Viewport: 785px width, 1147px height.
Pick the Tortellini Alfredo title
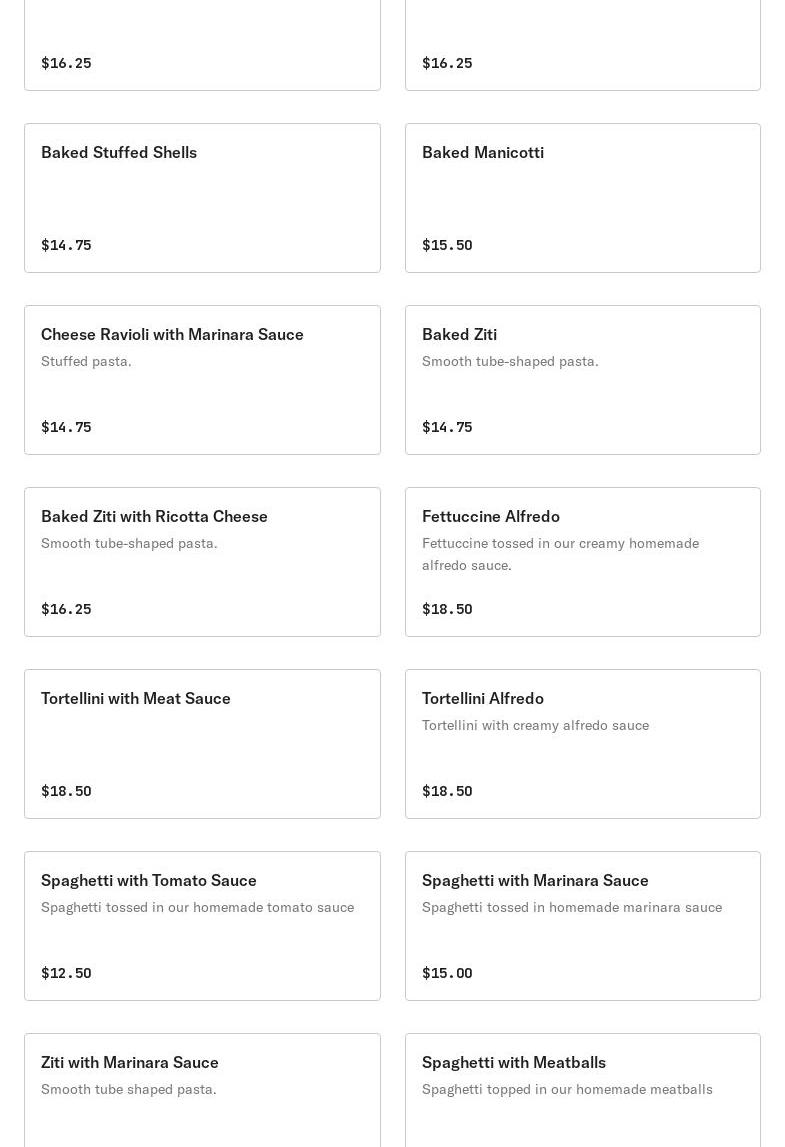[482, 699]
